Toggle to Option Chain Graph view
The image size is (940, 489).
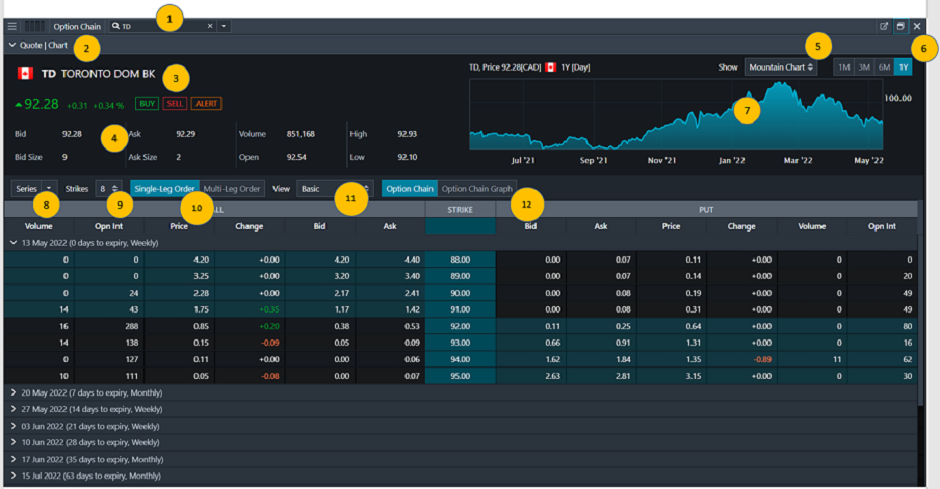[477, 188]
